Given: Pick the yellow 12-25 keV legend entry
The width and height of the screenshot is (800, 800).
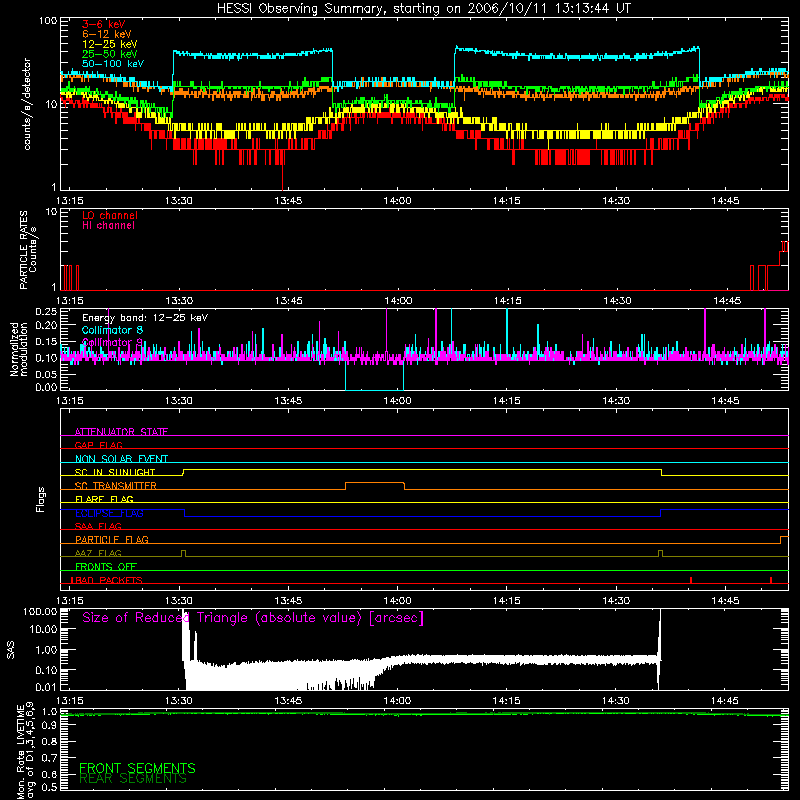Looking at the screenshot, I should (110, 44).
